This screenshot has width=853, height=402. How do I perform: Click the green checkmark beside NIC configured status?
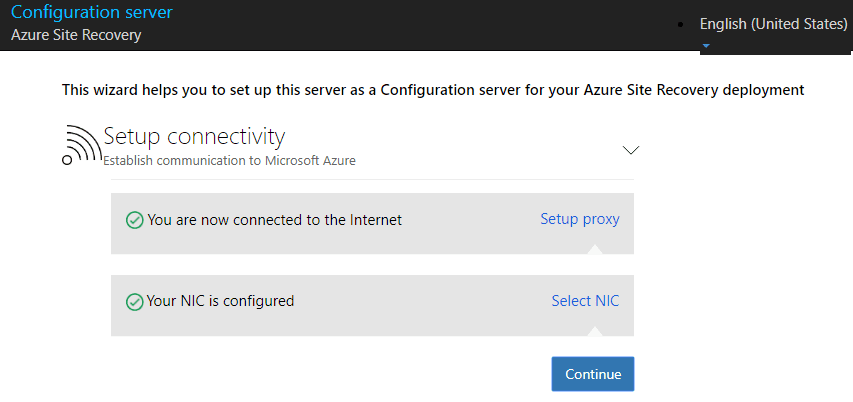[134, 301]
